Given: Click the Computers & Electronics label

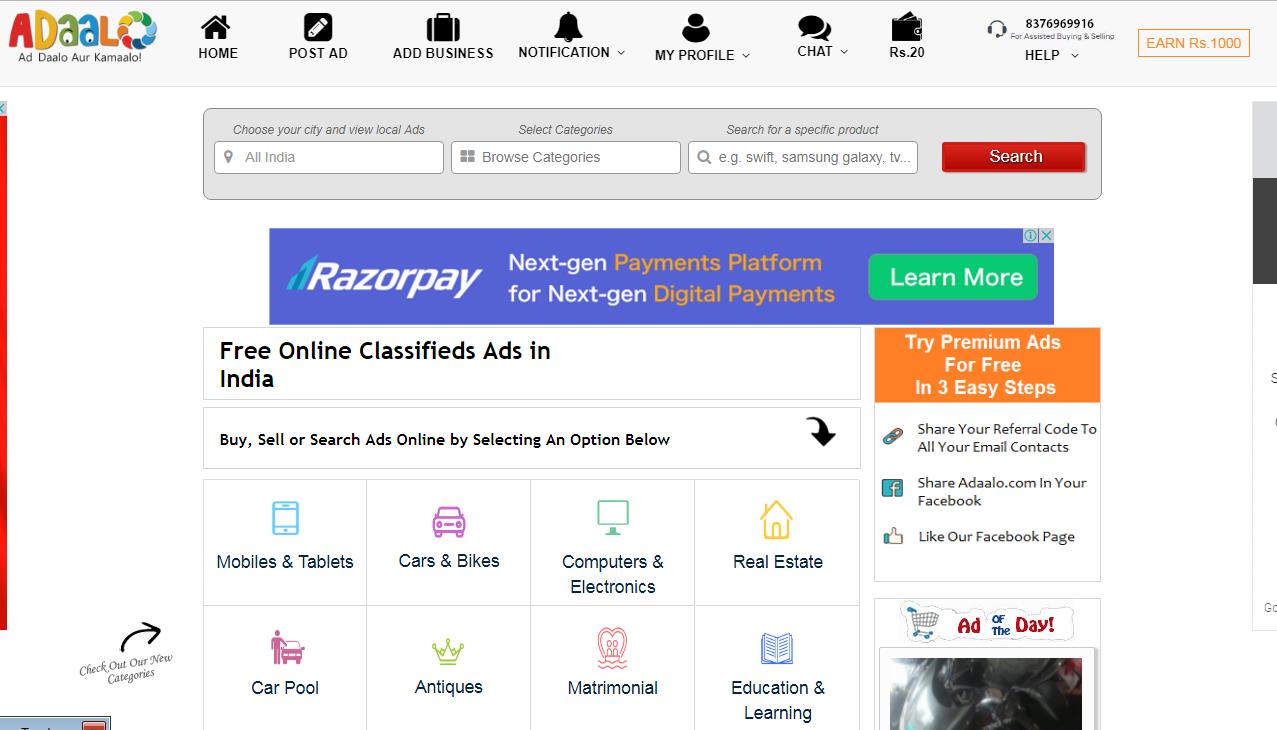Looking at the screenshot, I should [613, 574].
